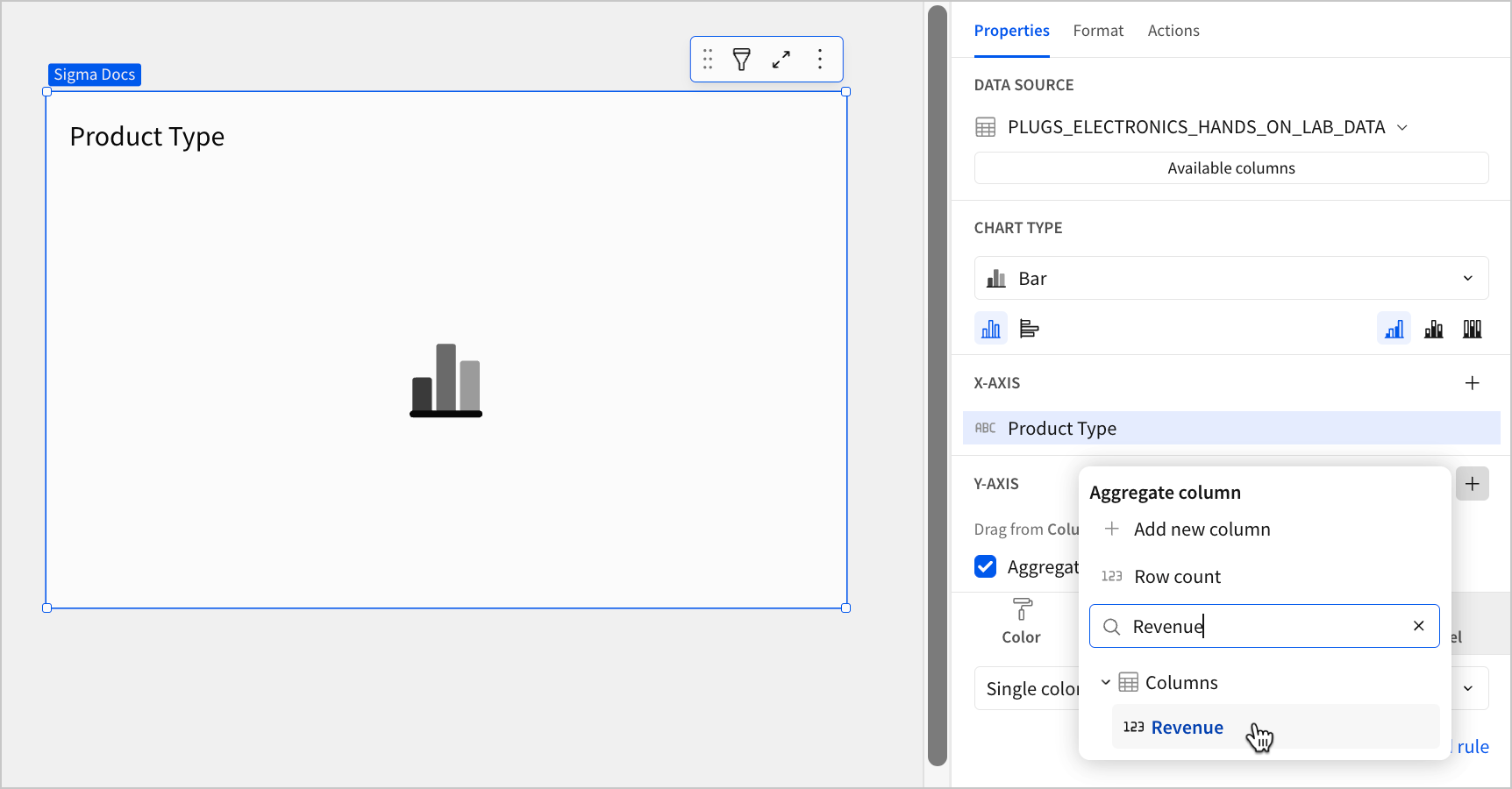Screen dimensions: 1512x789
Task: Collapse the Columns group in the search results
Action: point(1106,682)
